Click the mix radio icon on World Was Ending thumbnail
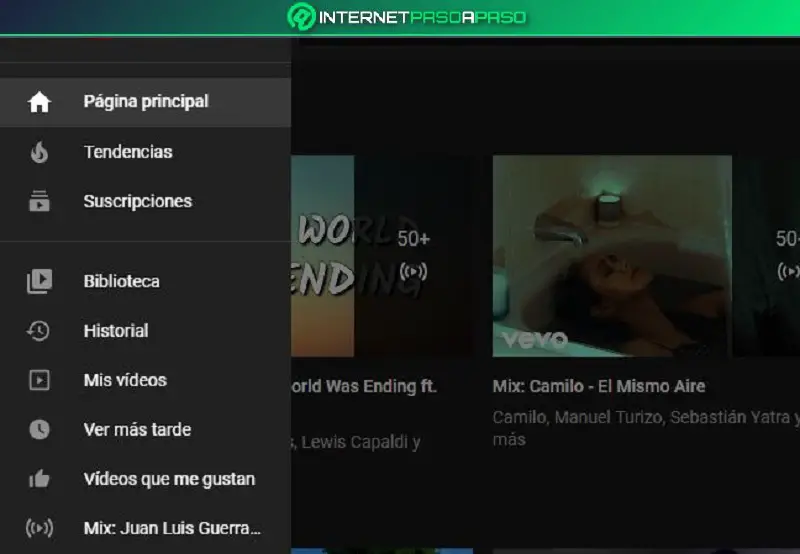Viewport: 800px width, 554px height. [x=413, y=271]
